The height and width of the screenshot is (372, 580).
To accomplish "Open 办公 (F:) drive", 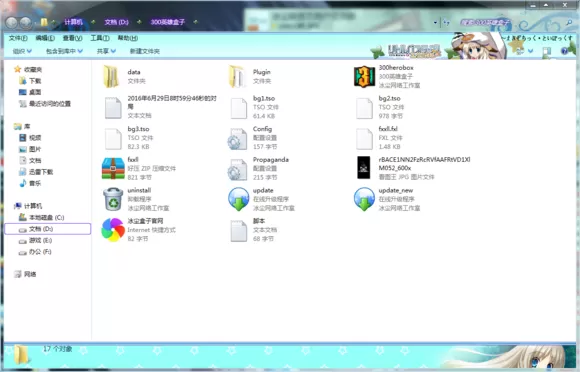I will [36, 252].
